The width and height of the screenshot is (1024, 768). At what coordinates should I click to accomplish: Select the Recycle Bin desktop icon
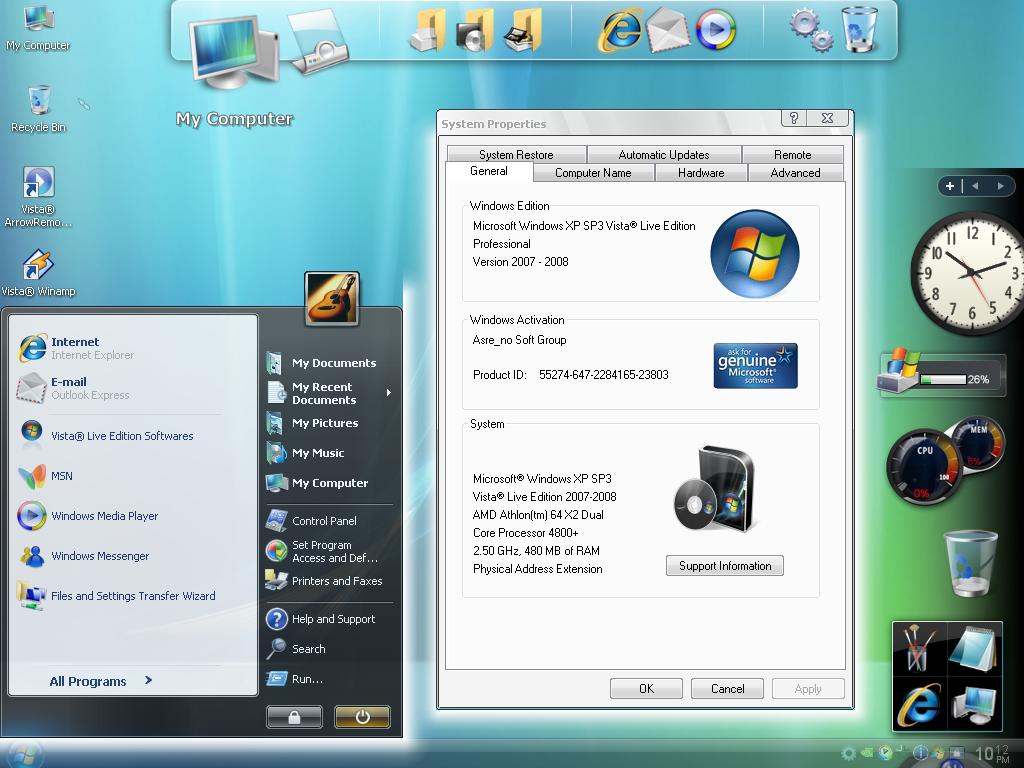tap(39, 108)
